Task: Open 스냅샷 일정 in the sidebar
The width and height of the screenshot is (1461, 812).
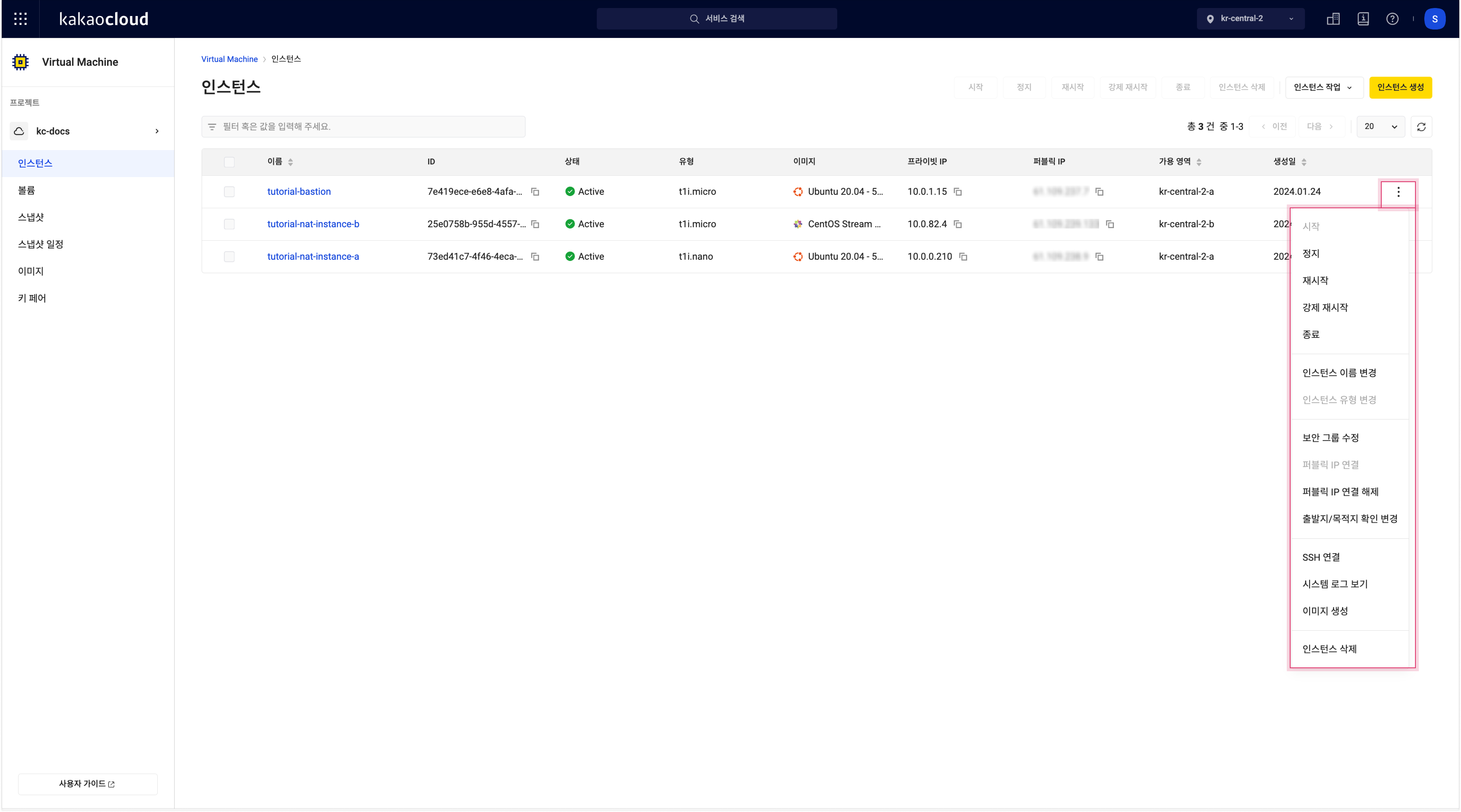Action: pyautogui.click(x=88, y=244)
